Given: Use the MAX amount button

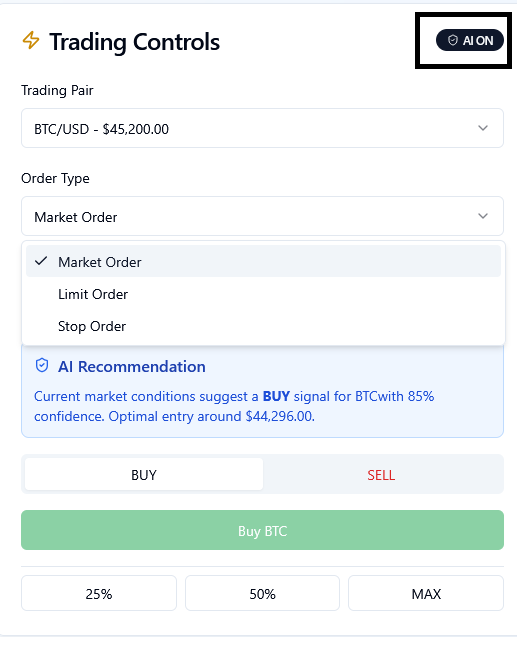Looking at the screenshot, I should tap(426, 593).
